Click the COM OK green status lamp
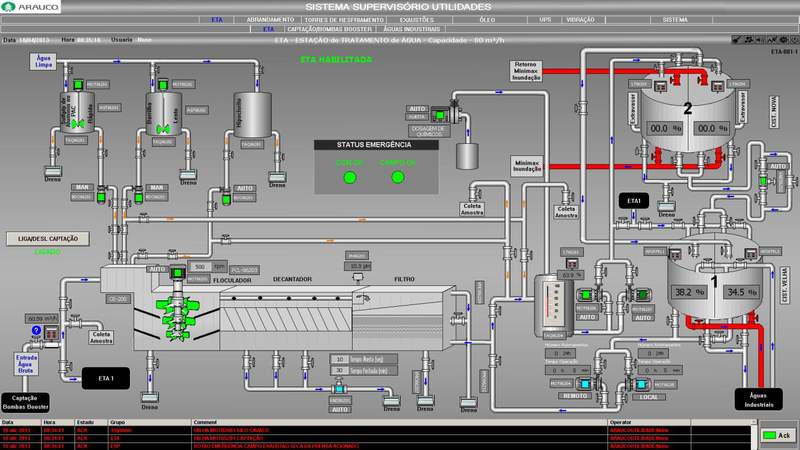The height and width of the screenshot is (450, 800). pyautogui.click(x=350, y=178)
